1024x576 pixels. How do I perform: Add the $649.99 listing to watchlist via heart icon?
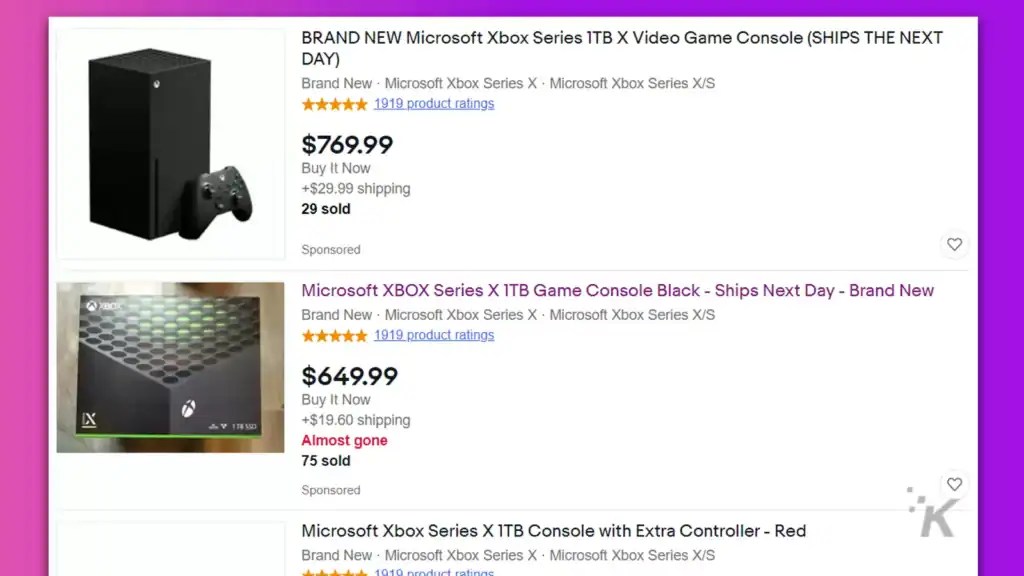[x=954, y=484]
